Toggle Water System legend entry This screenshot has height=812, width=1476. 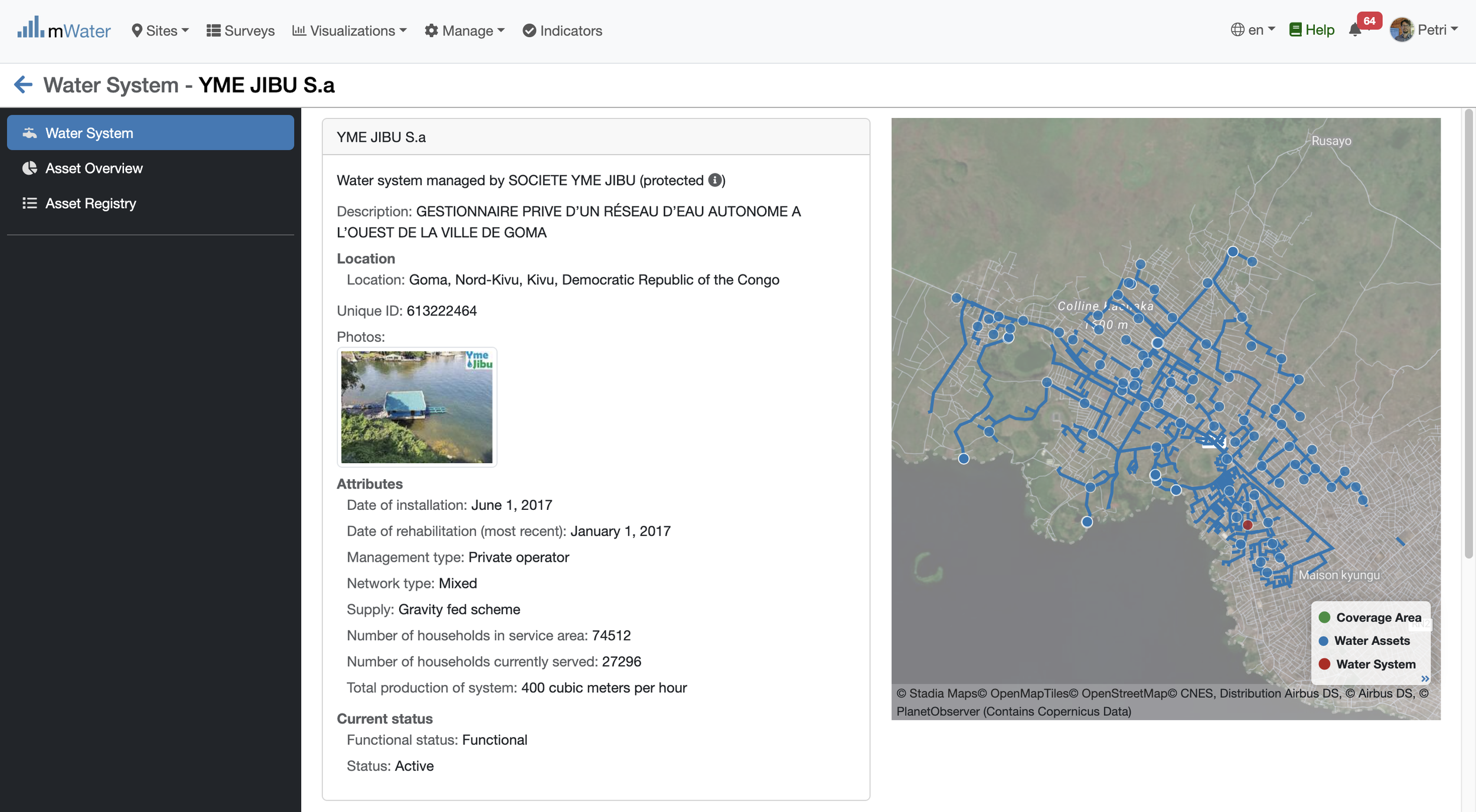1367,664
